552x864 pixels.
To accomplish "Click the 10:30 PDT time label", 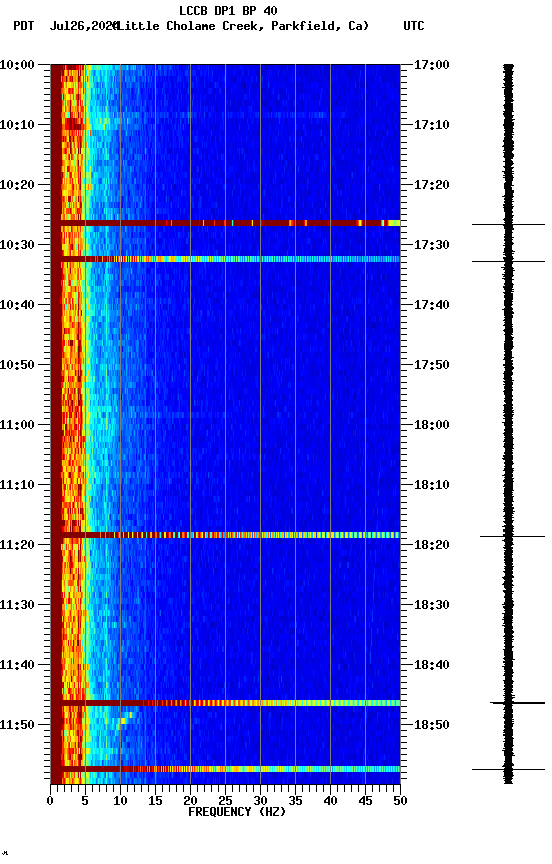I will click(17, 245).
